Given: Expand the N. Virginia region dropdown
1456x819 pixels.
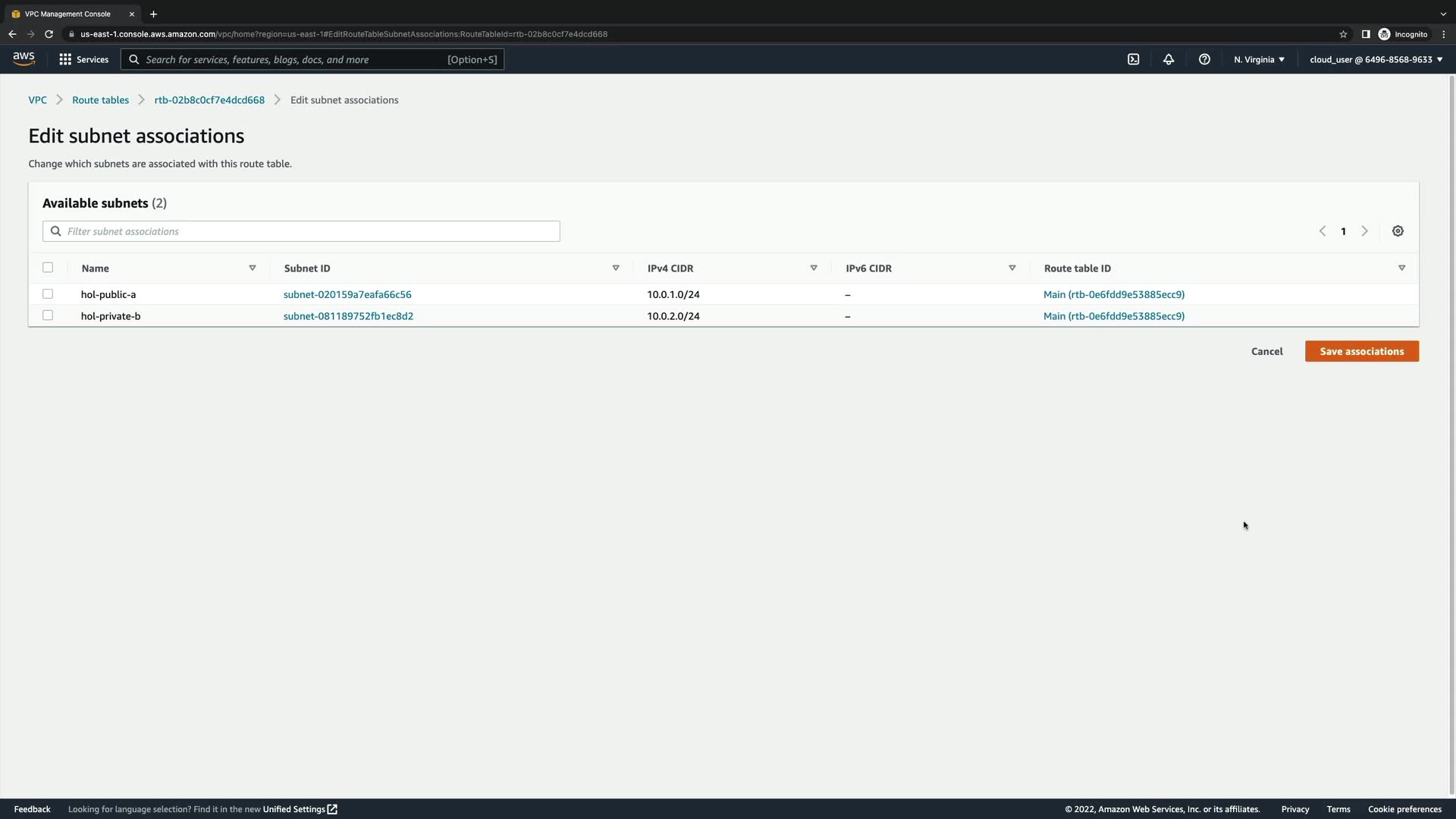Looking at the screenshot, I should pyautogui.click(x=1259, y=59).
